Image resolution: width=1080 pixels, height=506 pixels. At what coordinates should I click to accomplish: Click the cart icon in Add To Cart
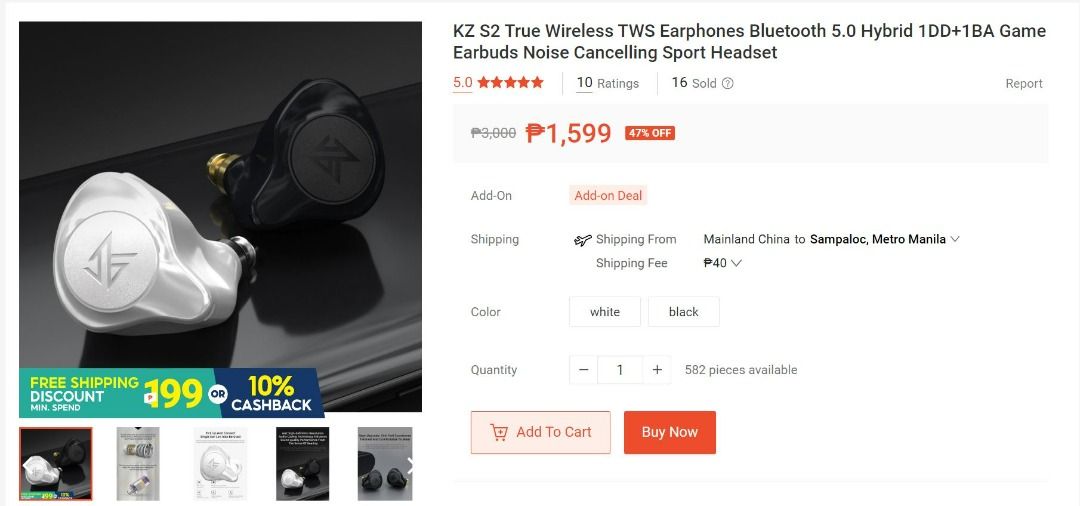499,432
